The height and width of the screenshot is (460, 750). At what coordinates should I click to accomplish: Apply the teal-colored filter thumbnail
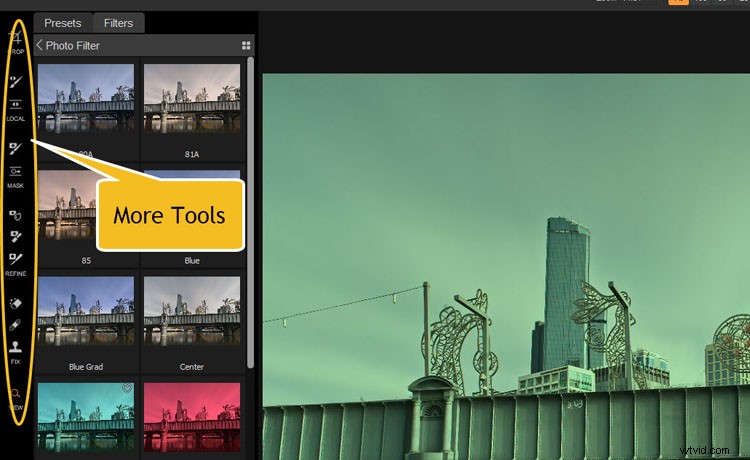tap(86, 417)
